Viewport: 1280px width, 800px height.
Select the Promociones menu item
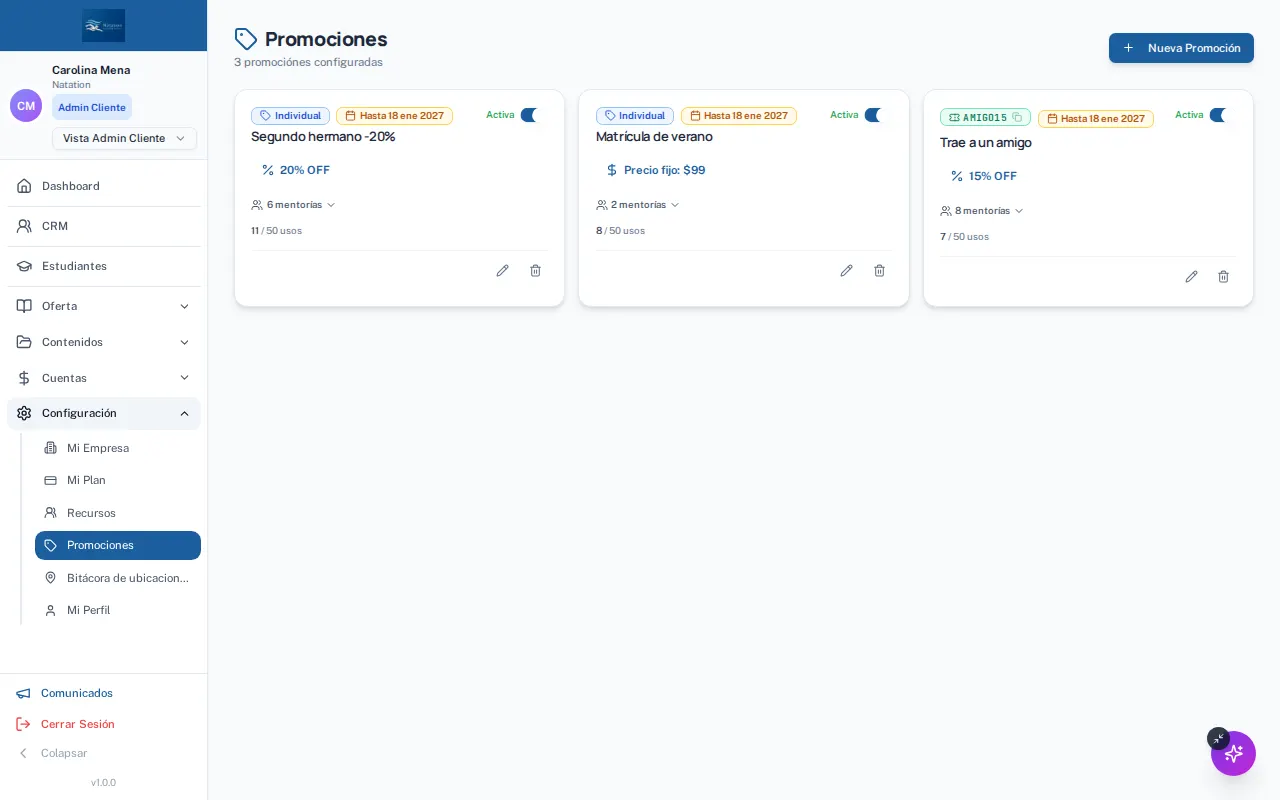(118, 545)
